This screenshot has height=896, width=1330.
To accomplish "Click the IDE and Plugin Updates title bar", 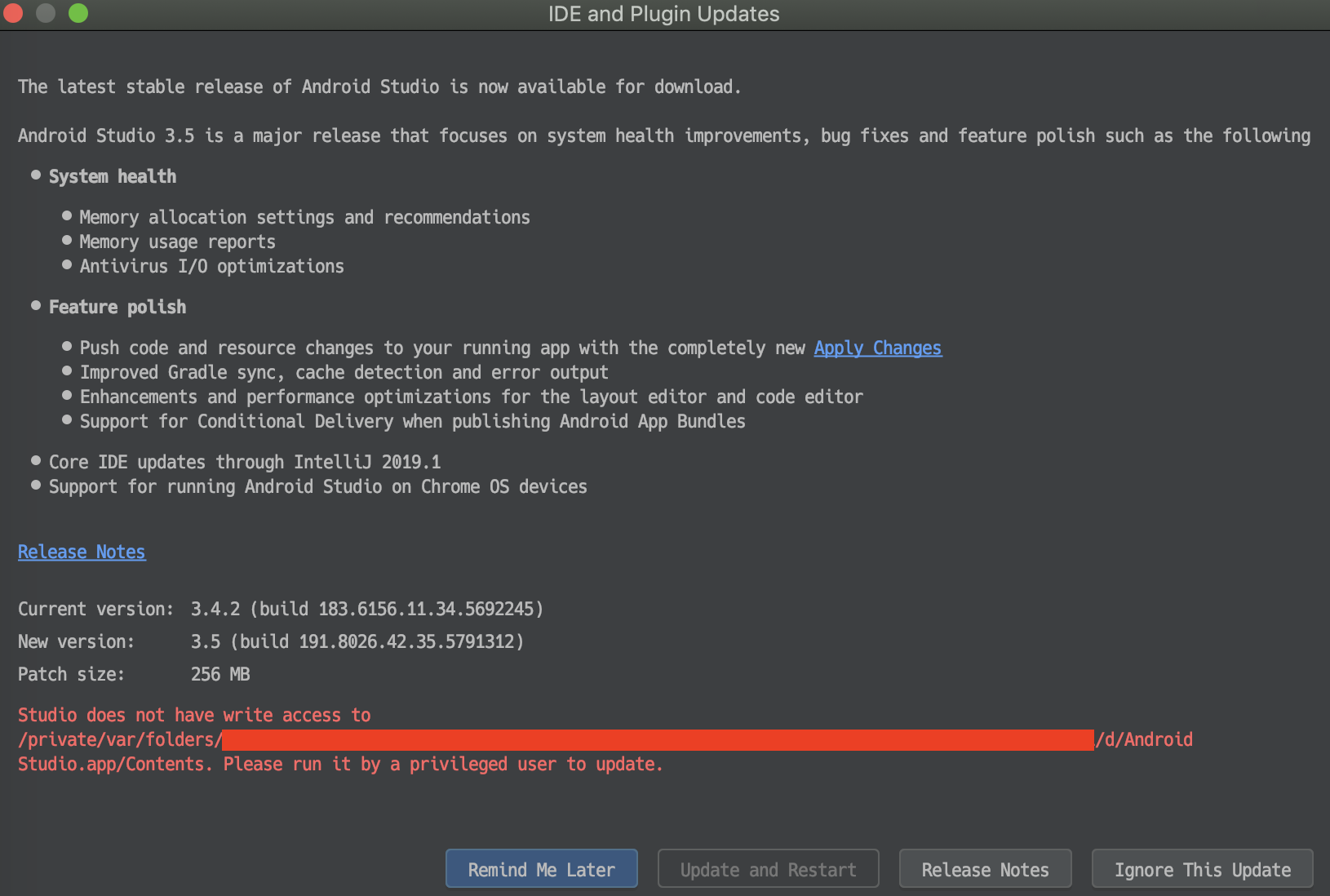I will (x=665, y=13).
